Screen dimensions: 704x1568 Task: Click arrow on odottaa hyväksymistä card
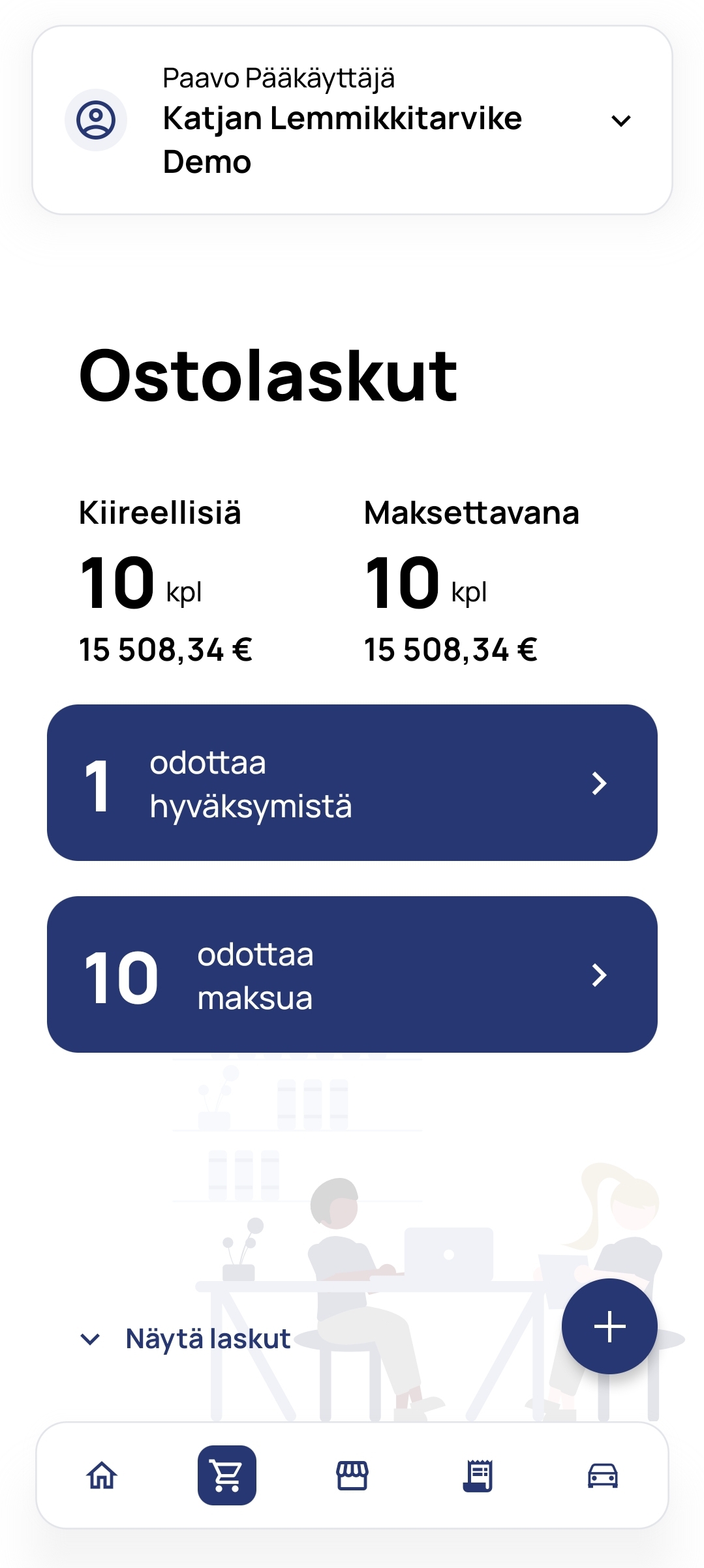[599, 783]
